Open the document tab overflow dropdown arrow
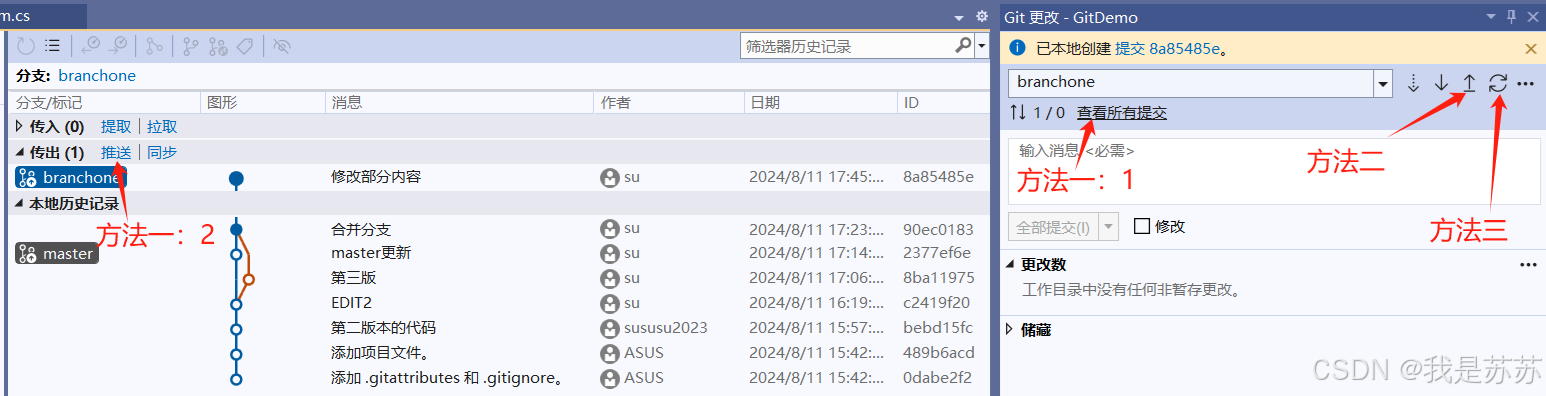This screenshot has height=396, width=1546. point(959,18)
